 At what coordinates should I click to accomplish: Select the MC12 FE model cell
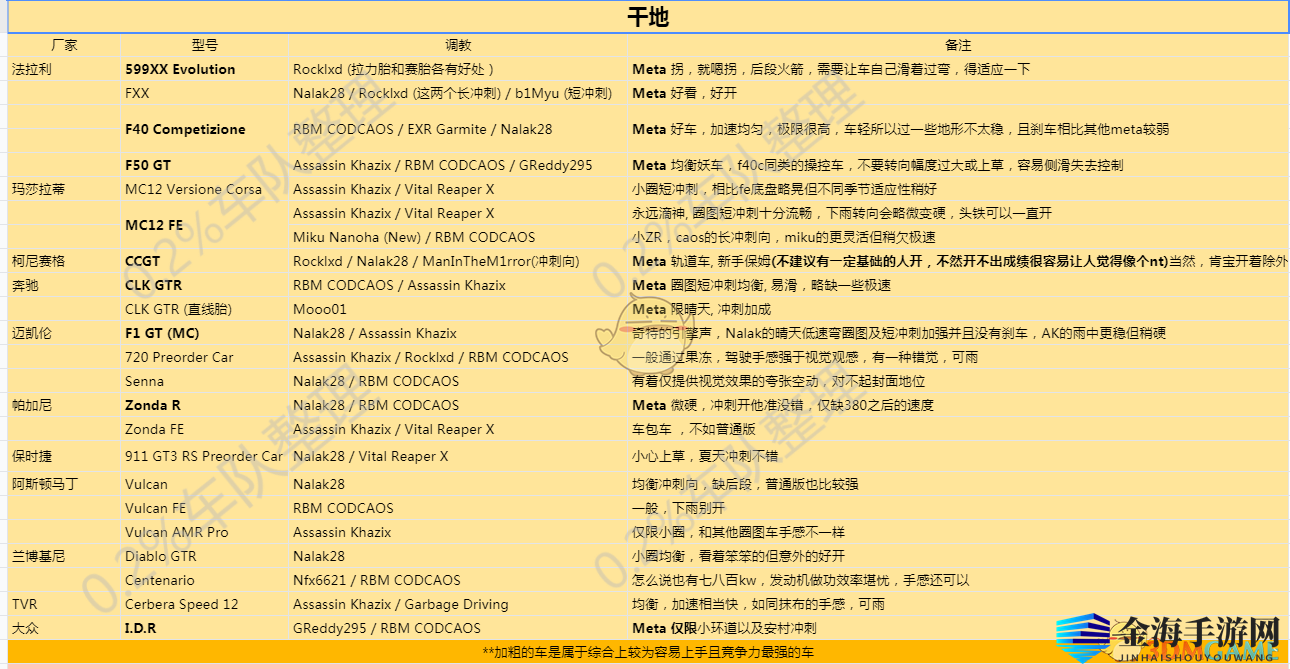(x=205, y=225)
